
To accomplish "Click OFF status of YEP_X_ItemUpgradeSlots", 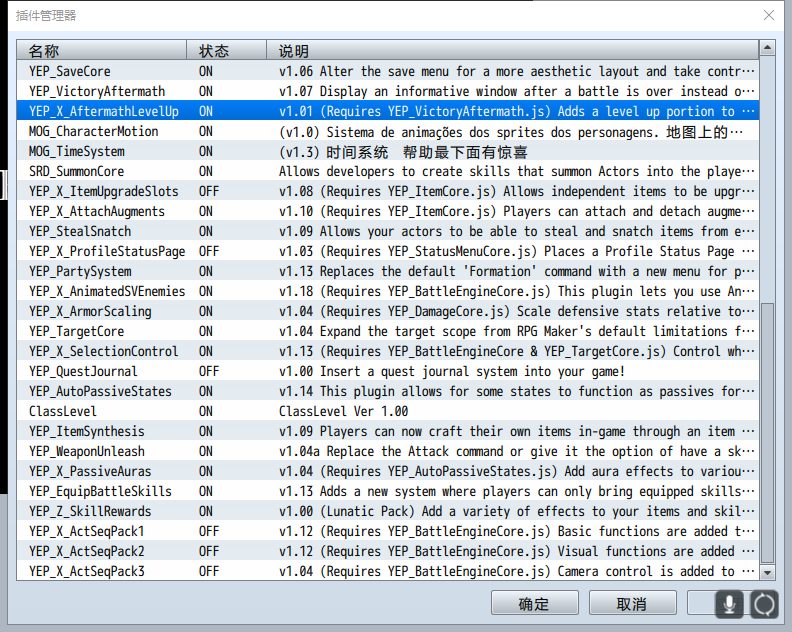I will coord(209,191).
